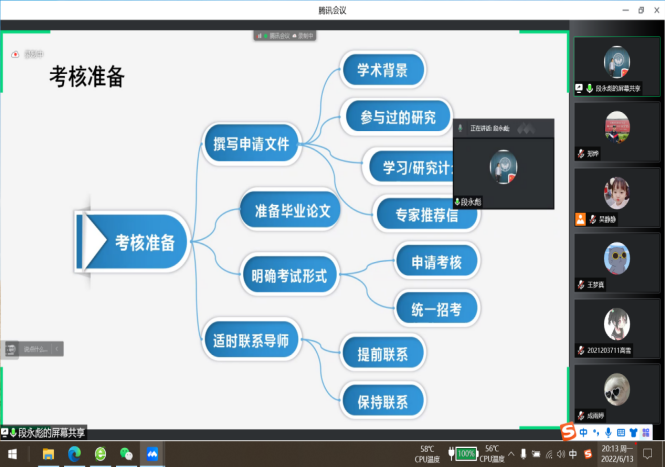Click the Windows Start button

[x=16, y=454]
